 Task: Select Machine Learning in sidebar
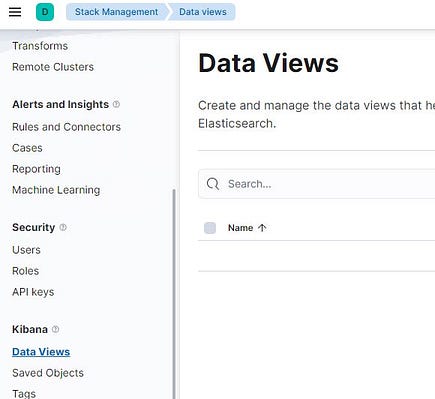click(56, 190)
